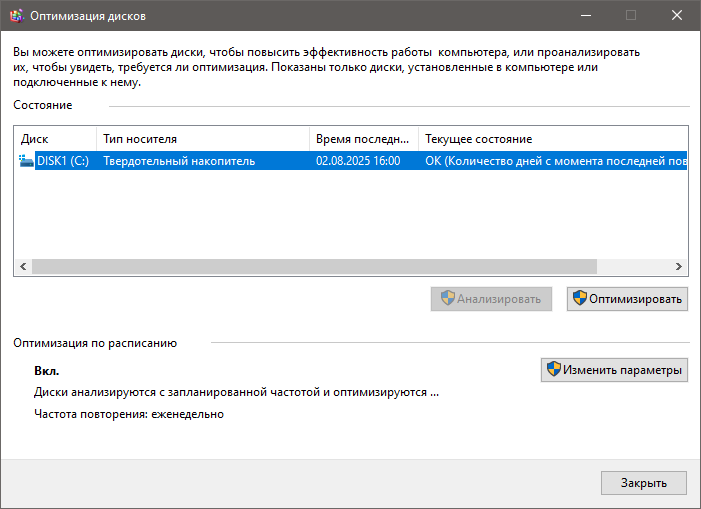Click the horizontal scrollbar thumb
The height and width of the screenshot is (509, 701).
click(x=313, y=267)
